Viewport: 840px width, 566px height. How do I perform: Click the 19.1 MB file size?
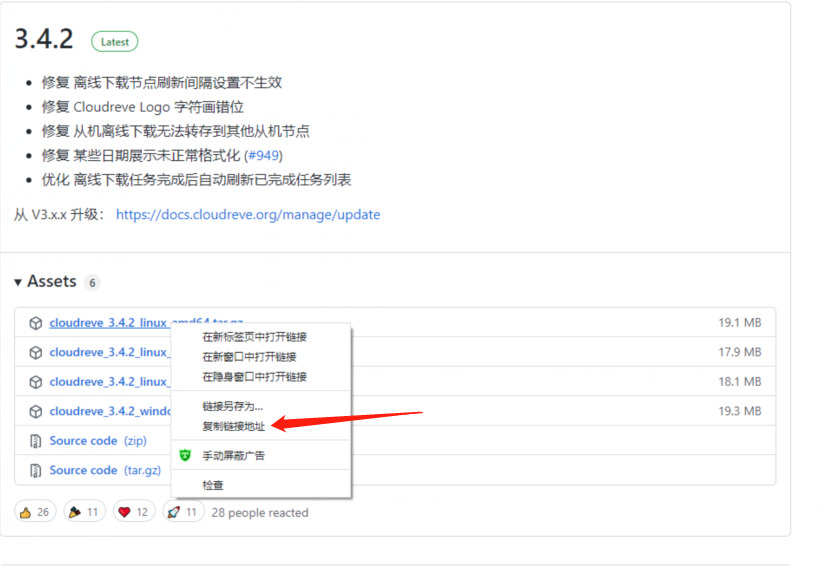(x=740, y=322)
